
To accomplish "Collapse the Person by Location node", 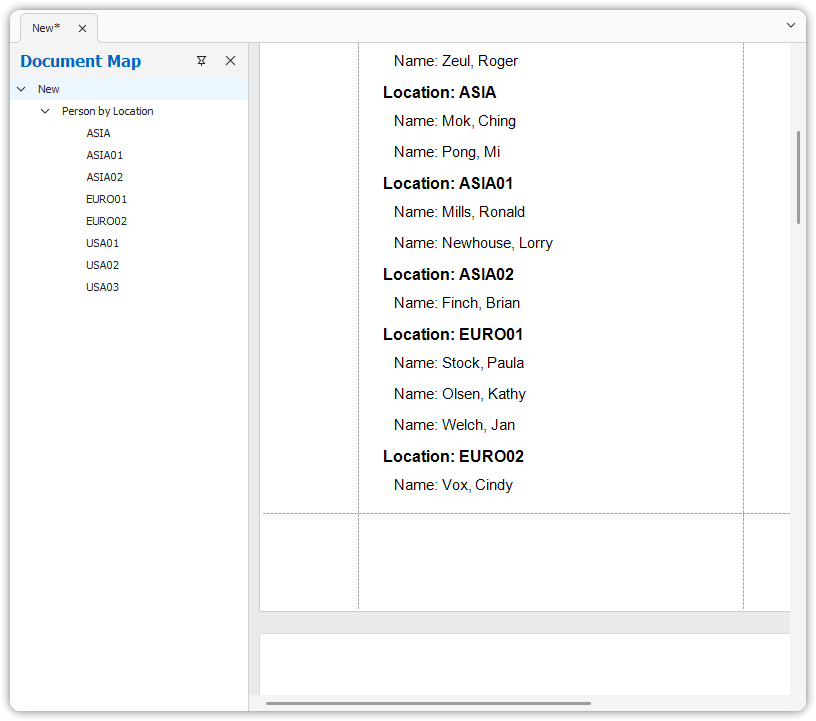I will point(45,111).
